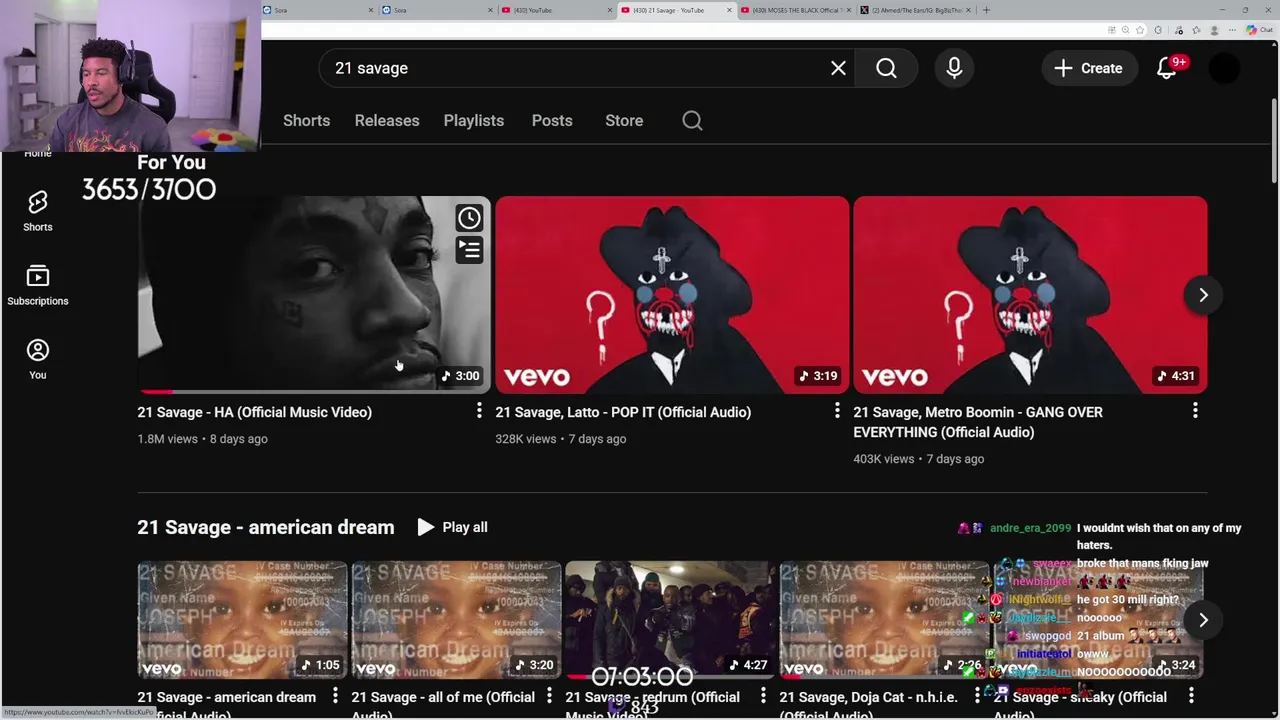Open the POP IT Official Audio title link
The height and width of the screenshot is (720, 1280).
click(623, 412)
